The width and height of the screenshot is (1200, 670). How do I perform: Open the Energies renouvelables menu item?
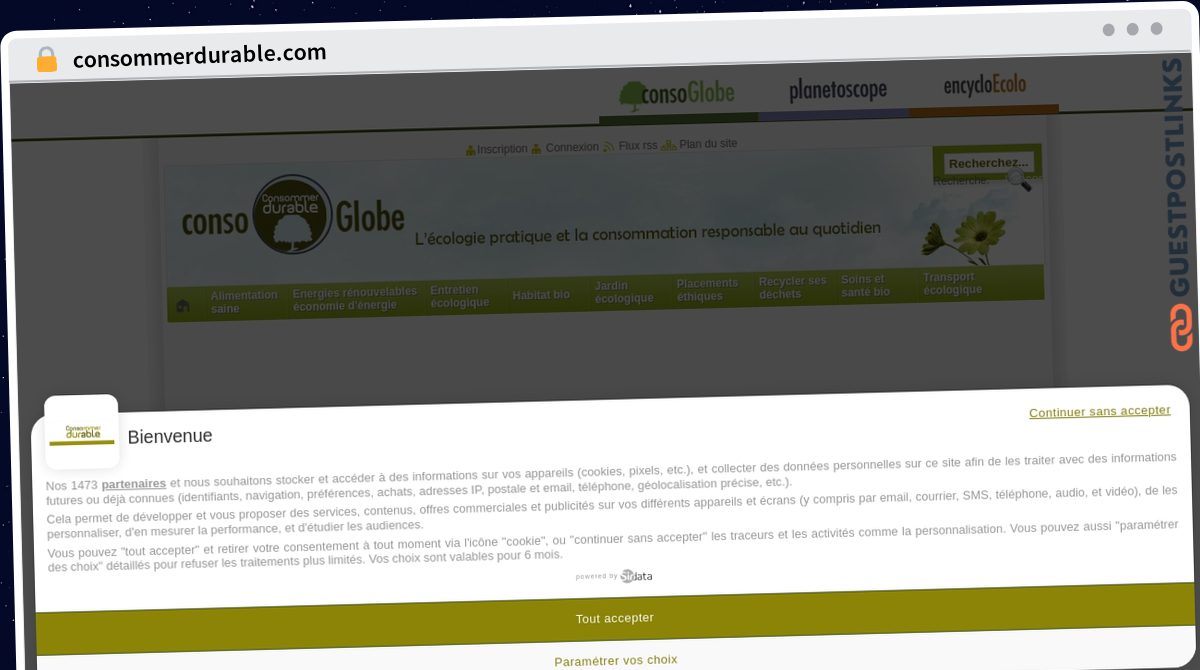pyautogui.click(x=355, y=299)
